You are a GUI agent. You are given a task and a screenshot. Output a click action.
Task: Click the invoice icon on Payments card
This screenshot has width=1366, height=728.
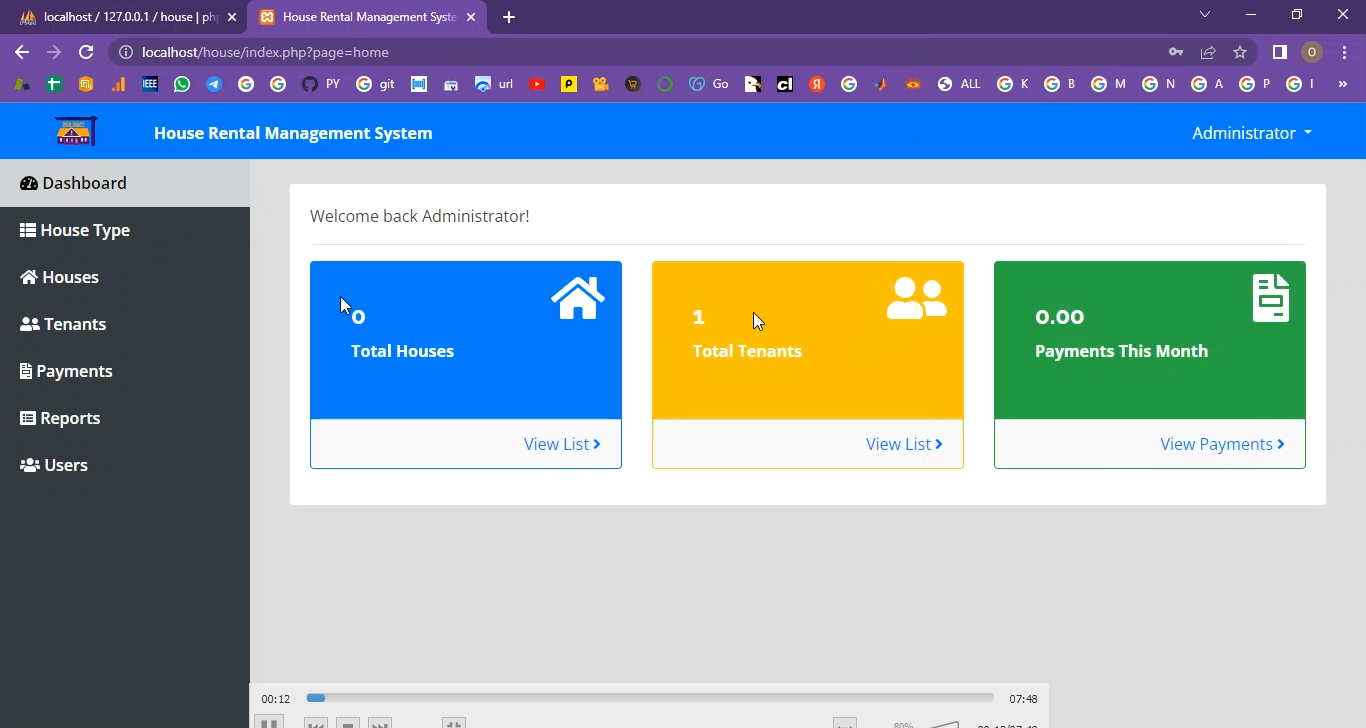point(1271,298)
